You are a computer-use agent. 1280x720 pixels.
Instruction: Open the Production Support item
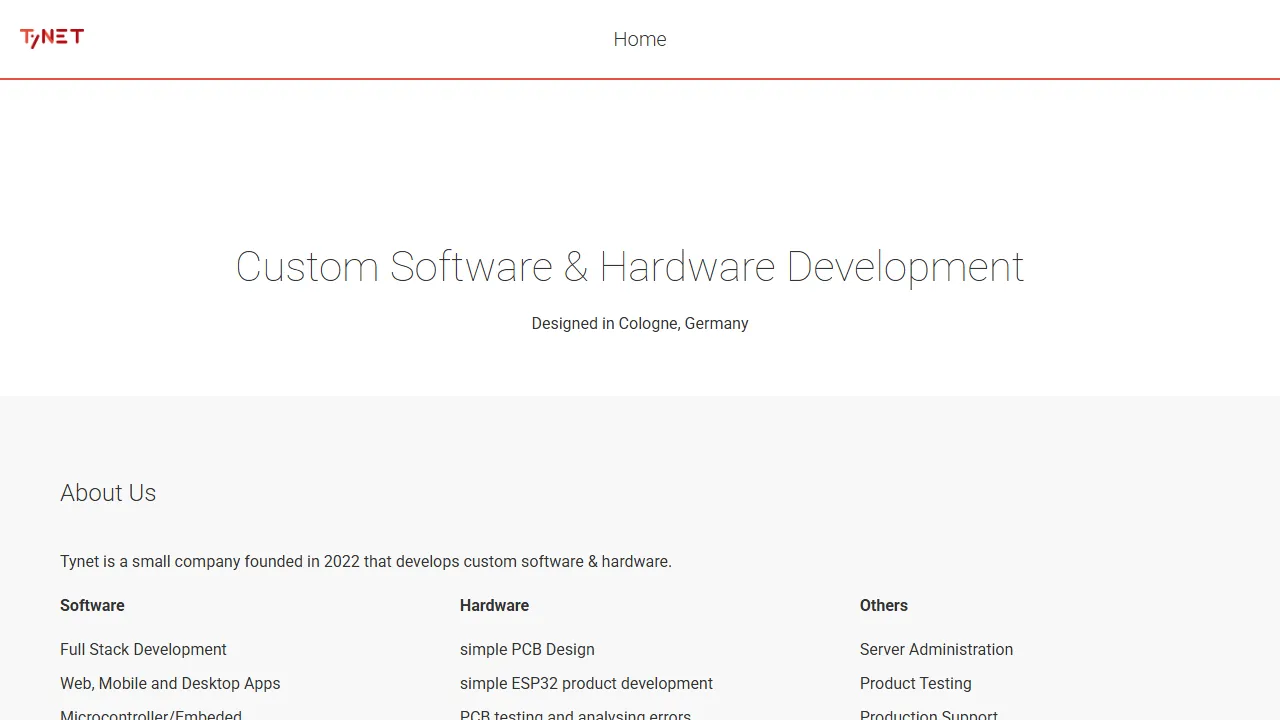point(928,714)
